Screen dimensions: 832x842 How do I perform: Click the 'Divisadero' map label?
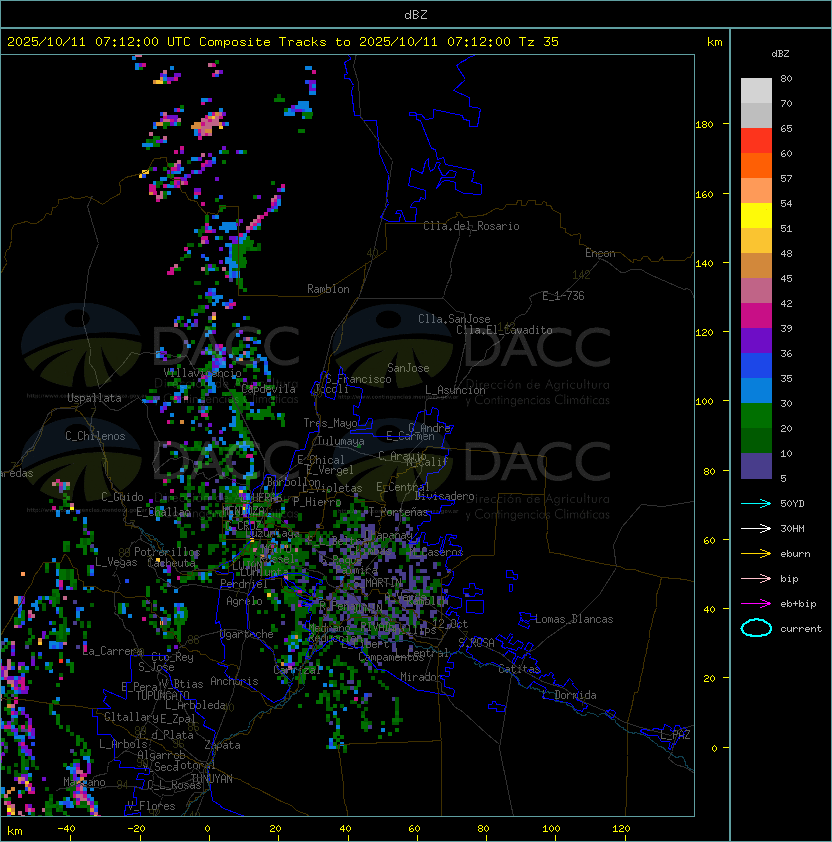tap(445, 496)
